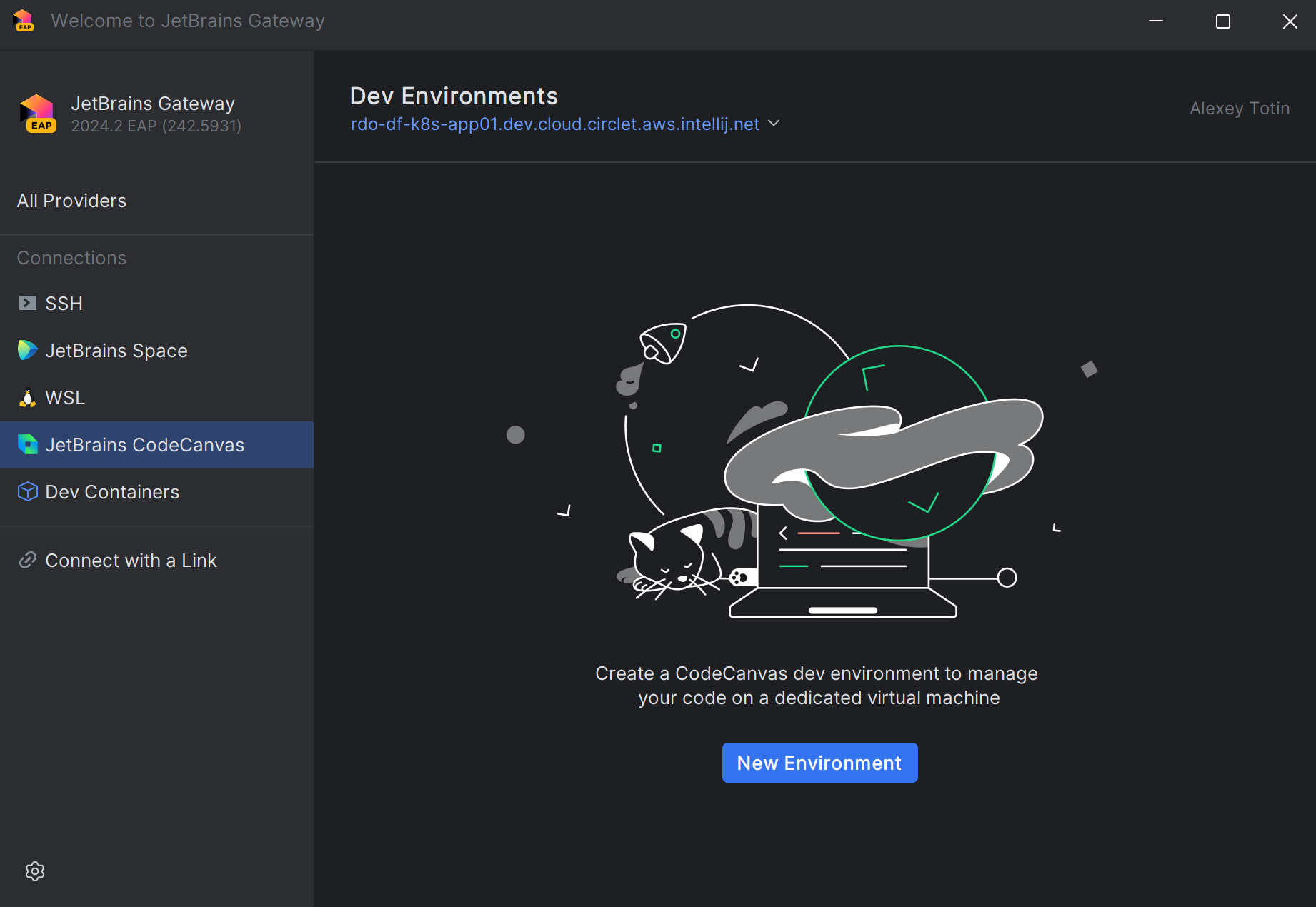Click the Dev Containers cube icon

[x=27, y=492]
